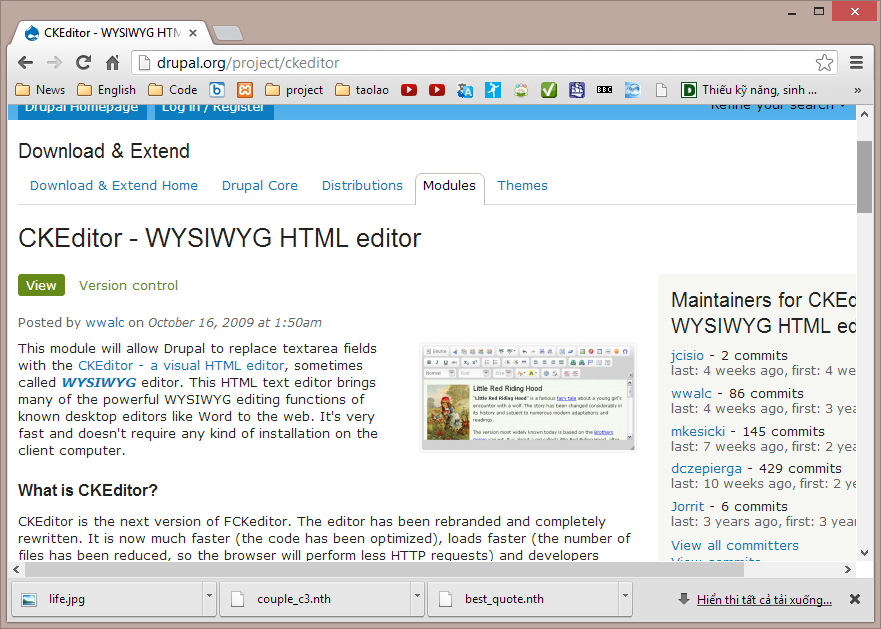The height and width of the screenshot is (629, 881).
Task: Open a new tab with the tab button
Action: [x=228, y=33]
